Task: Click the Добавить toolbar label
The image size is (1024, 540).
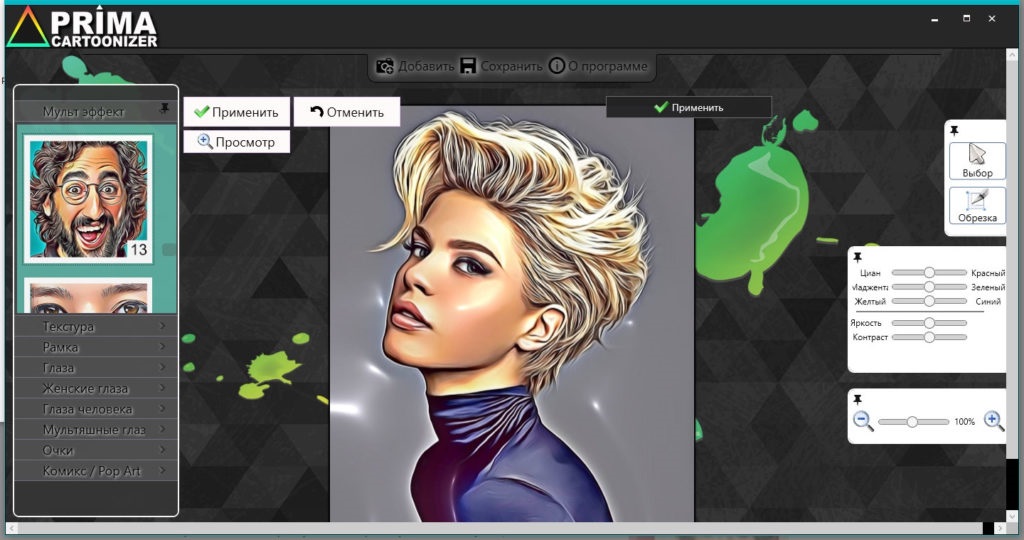Action: pyautogui.click(x=426, y=66)
